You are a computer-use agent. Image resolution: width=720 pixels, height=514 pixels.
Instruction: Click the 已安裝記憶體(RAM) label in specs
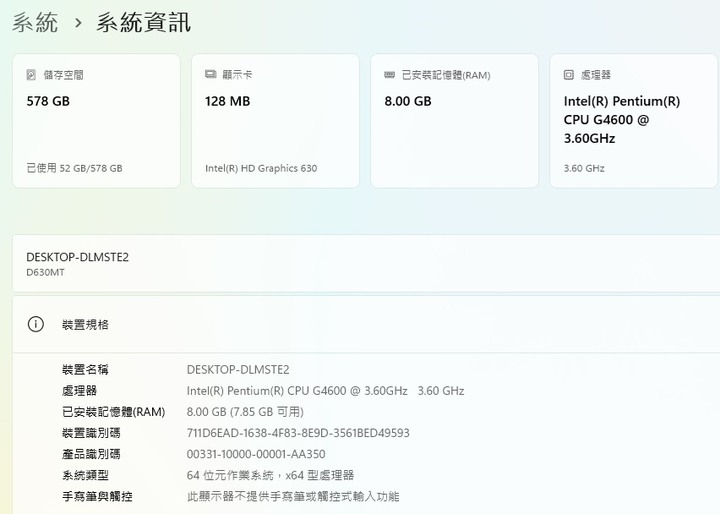[x=113, y=412]
